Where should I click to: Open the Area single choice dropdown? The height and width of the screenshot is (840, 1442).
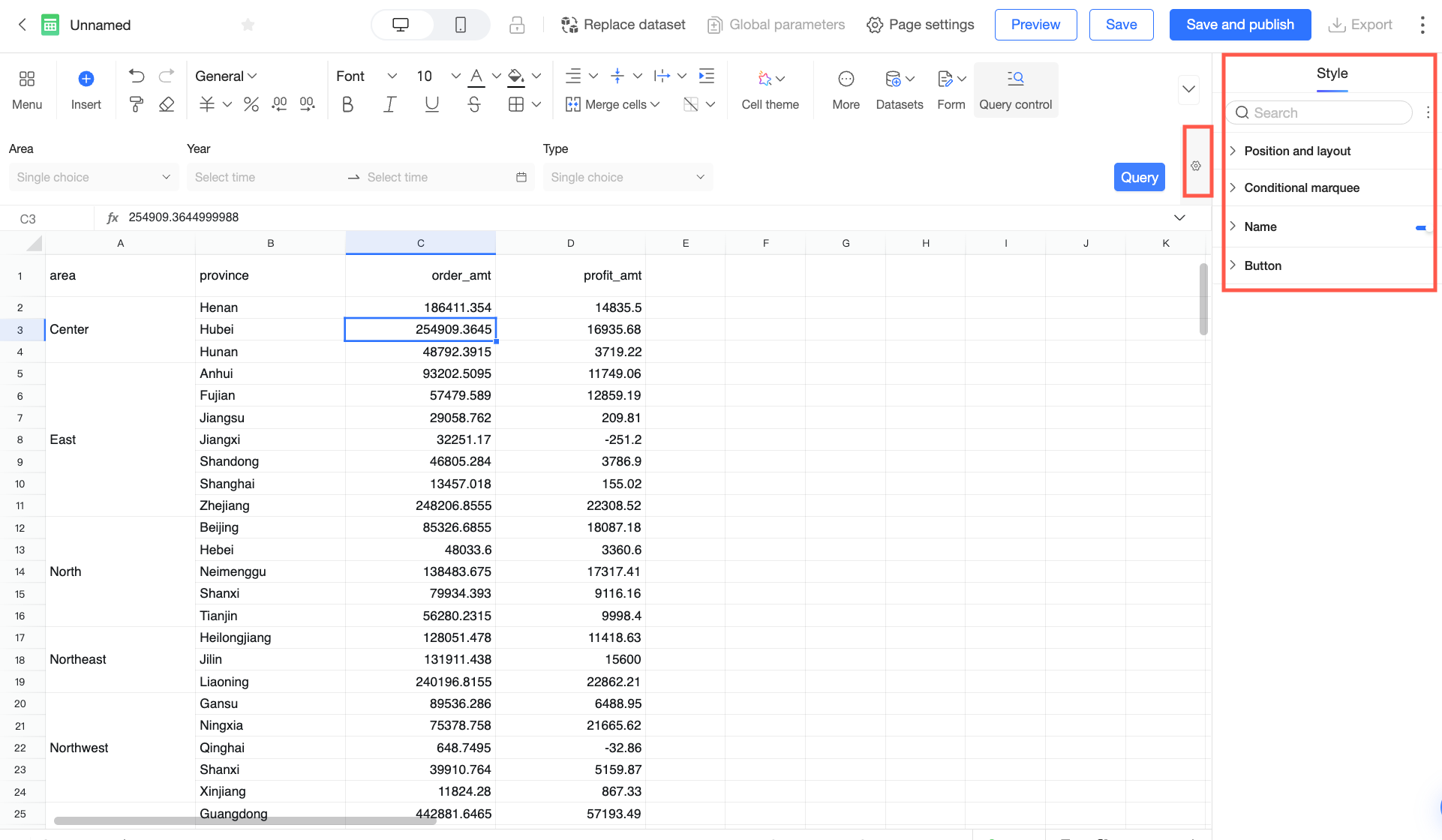(x=94, y=177)
